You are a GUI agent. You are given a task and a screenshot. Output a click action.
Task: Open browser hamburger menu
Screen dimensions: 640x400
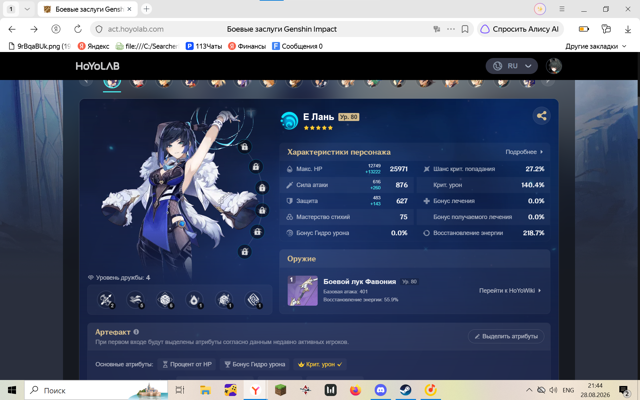(x=562, y=9)
